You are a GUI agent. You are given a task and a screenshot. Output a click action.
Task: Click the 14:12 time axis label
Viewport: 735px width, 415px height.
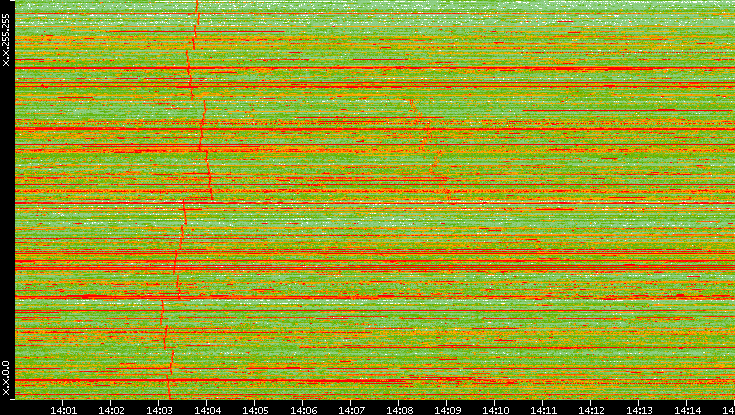coord(592,410)
